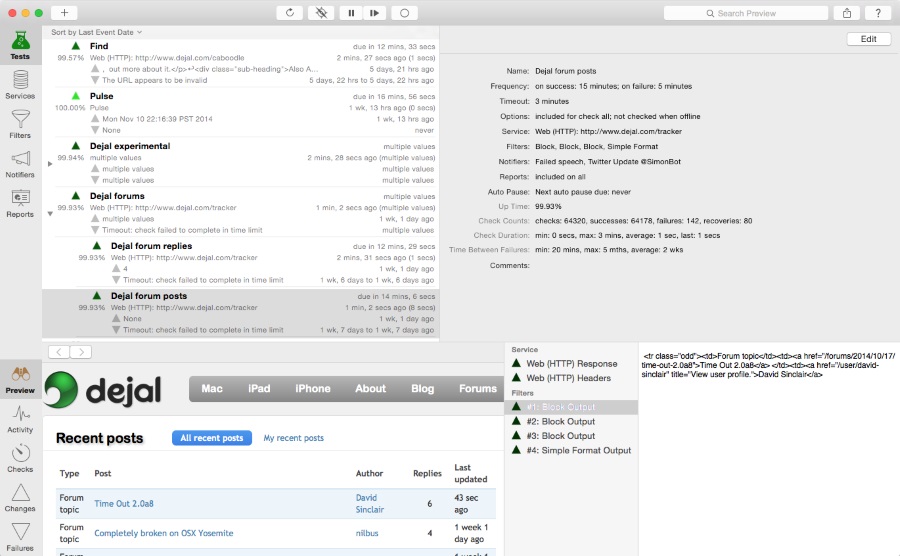Click the play-step resume toolbar button
This screenshot has height=556, width=900.
click(374, 13)
